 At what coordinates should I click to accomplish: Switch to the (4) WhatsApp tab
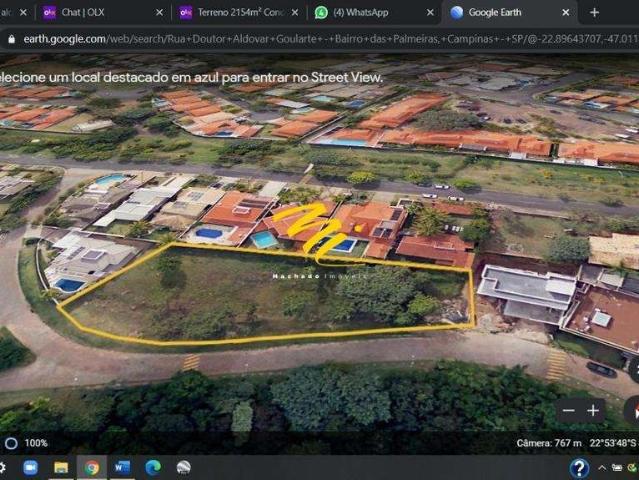point(373,13)
